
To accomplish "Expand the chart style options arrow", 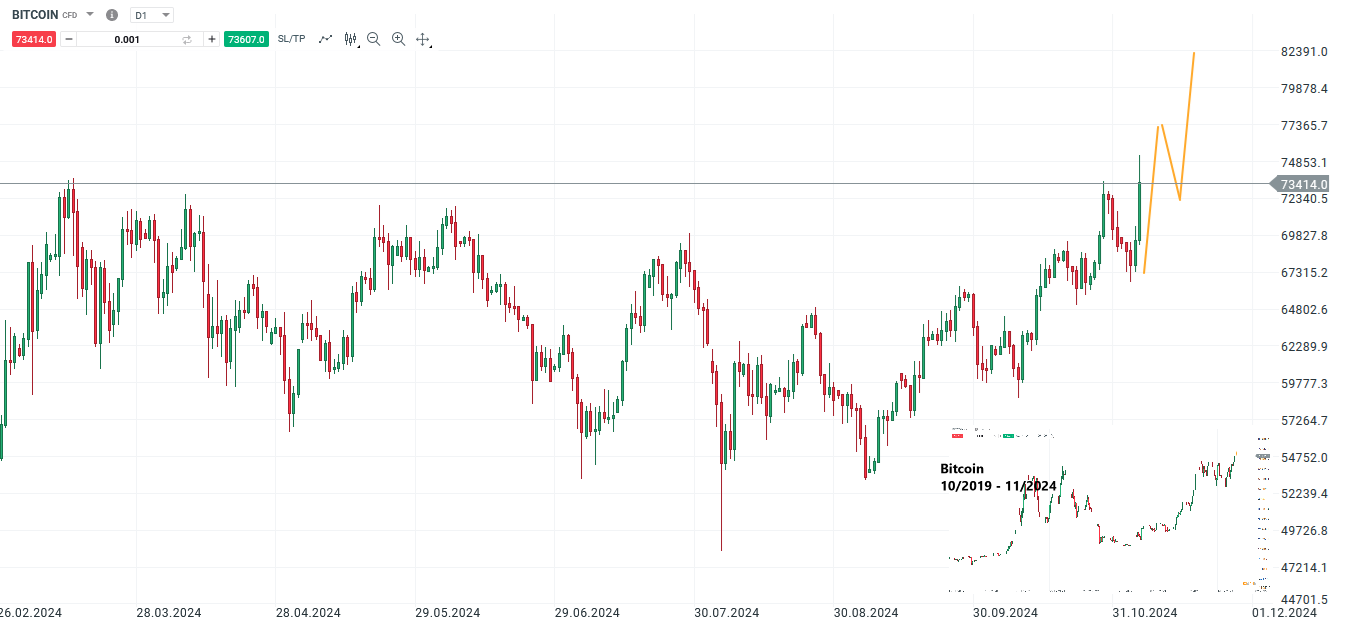I will tap(358, 46).
